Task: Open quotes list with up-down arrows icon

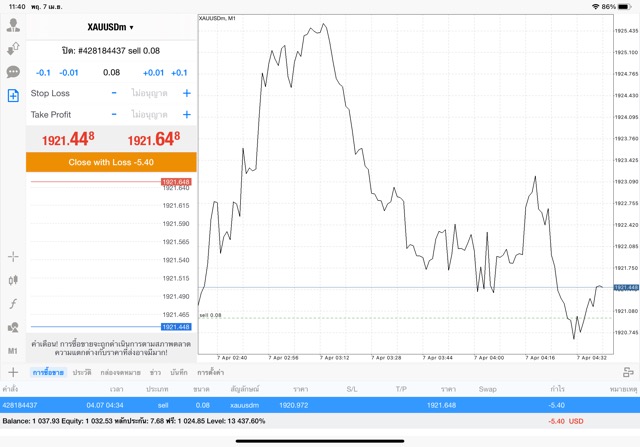Action: pos(13,49)
